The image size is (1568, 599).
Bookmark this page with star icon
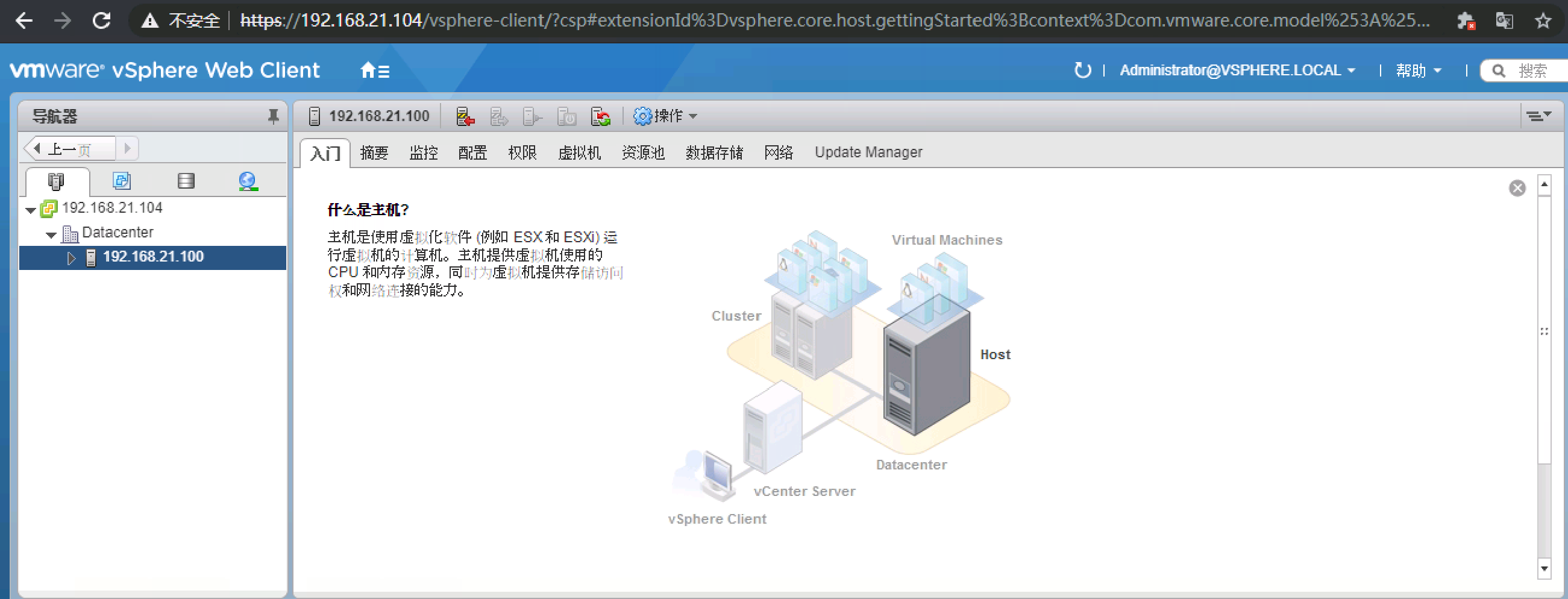pos(1543,20)
